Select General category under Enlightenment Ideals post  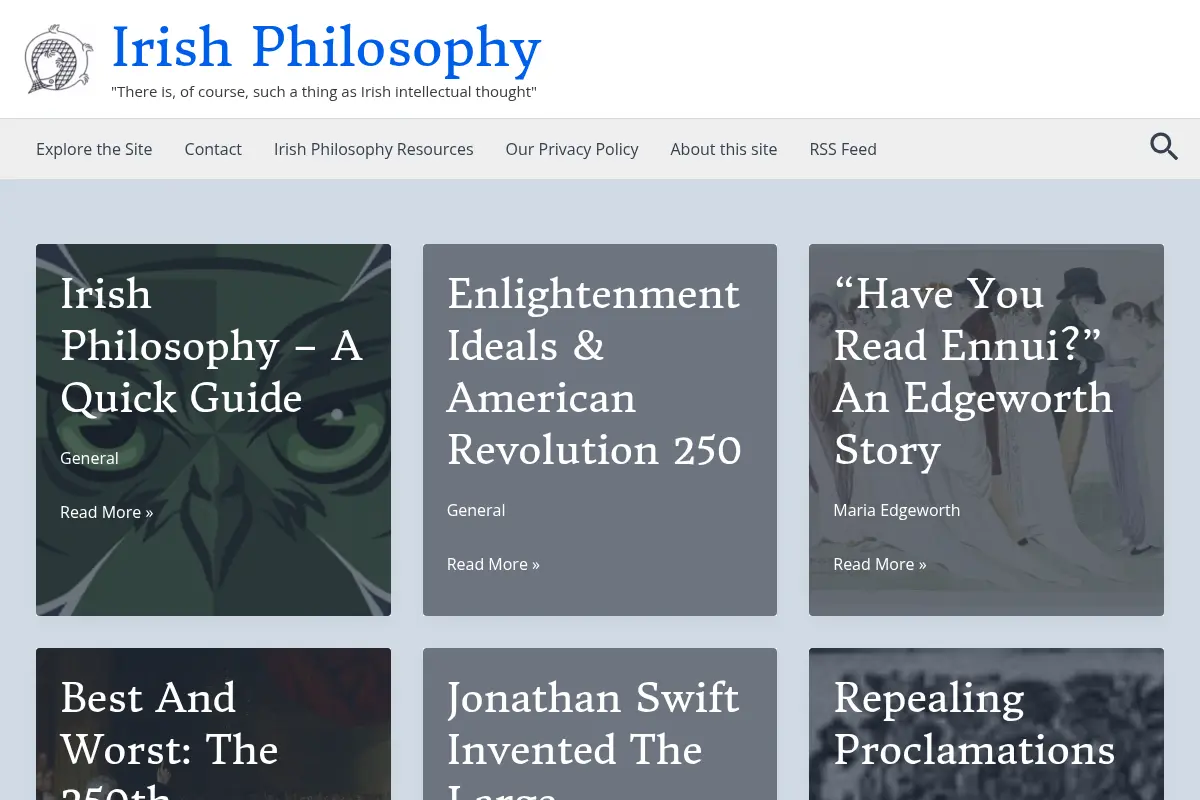[476, 510]
